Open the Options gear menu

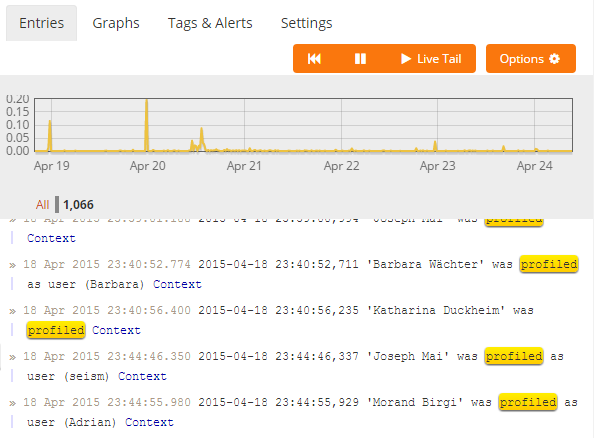click(x=530, y=59)
